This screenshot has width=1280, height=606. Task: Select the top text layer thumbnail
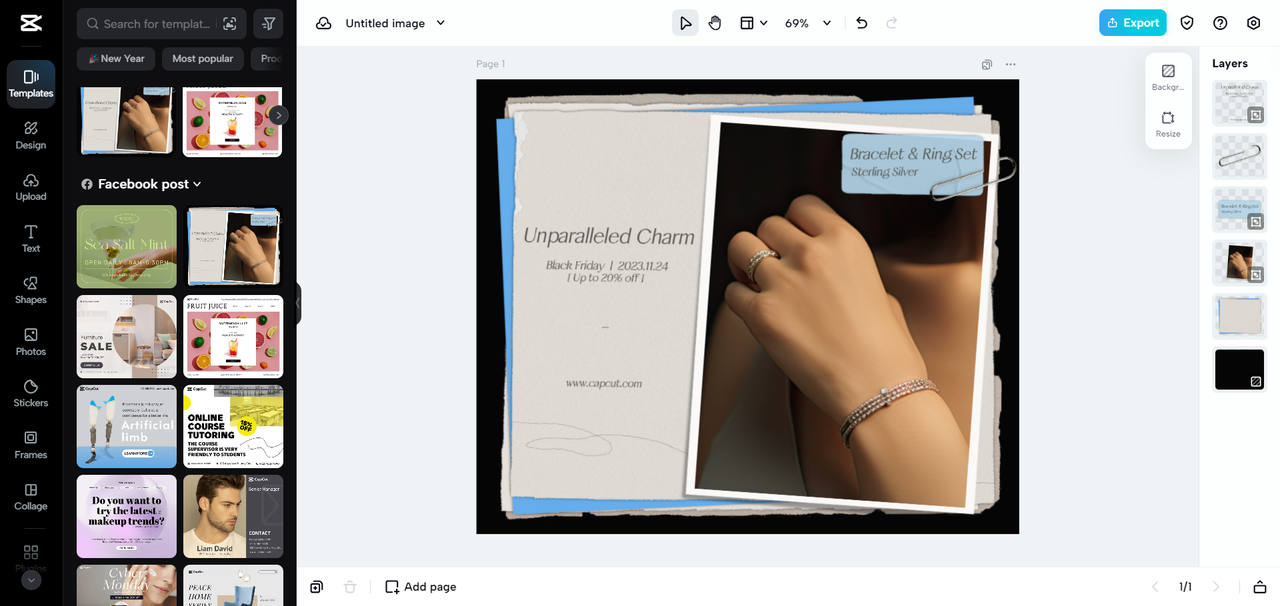point(1239,103)
